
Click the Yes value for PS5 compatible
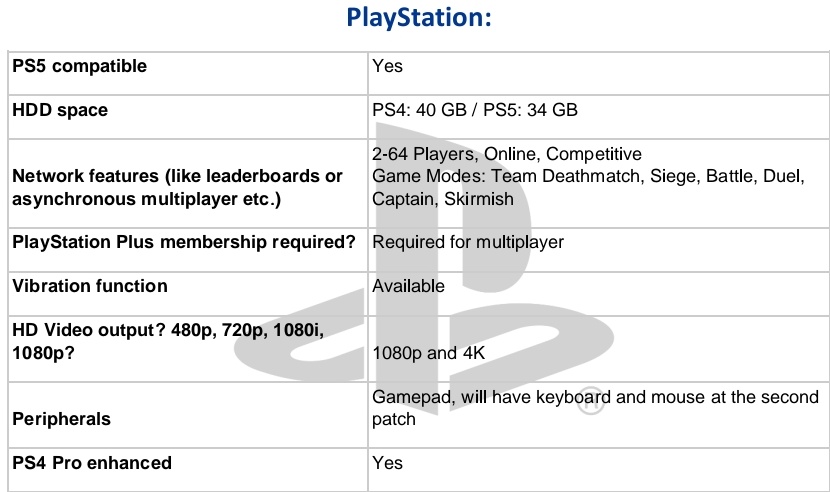(388, 67)
